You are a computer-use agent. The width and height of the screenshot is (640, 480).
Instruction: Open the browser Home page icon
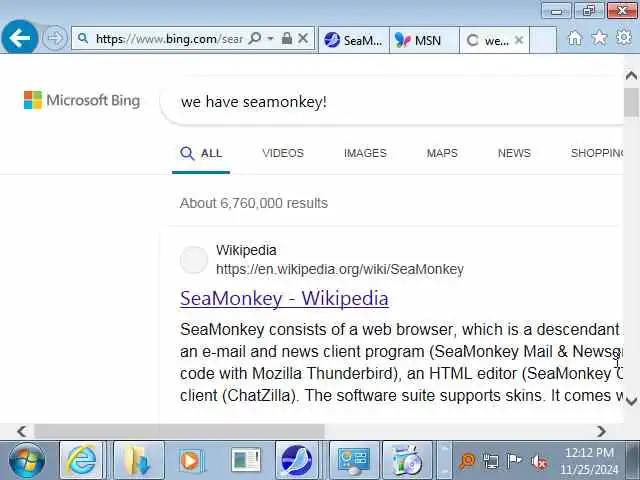click(575, 38)
